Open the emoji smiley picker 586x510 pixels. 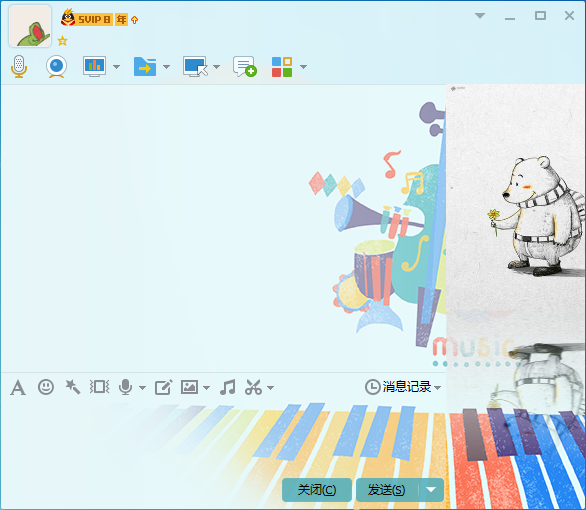pos(46,387)
